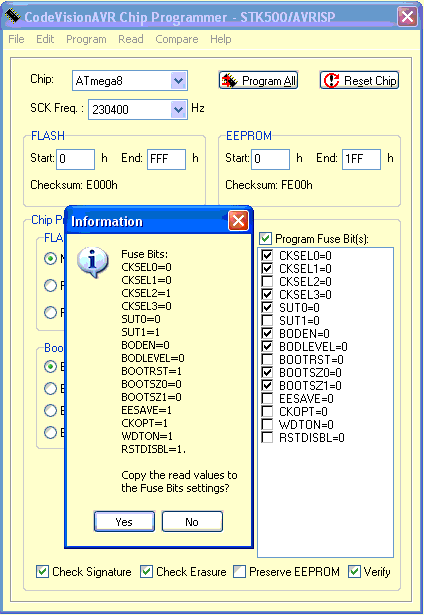Uncheck the CKSEL0=0 fuse checkbox
The width and height of the screenshot is (424, 615).
(267, 255)
